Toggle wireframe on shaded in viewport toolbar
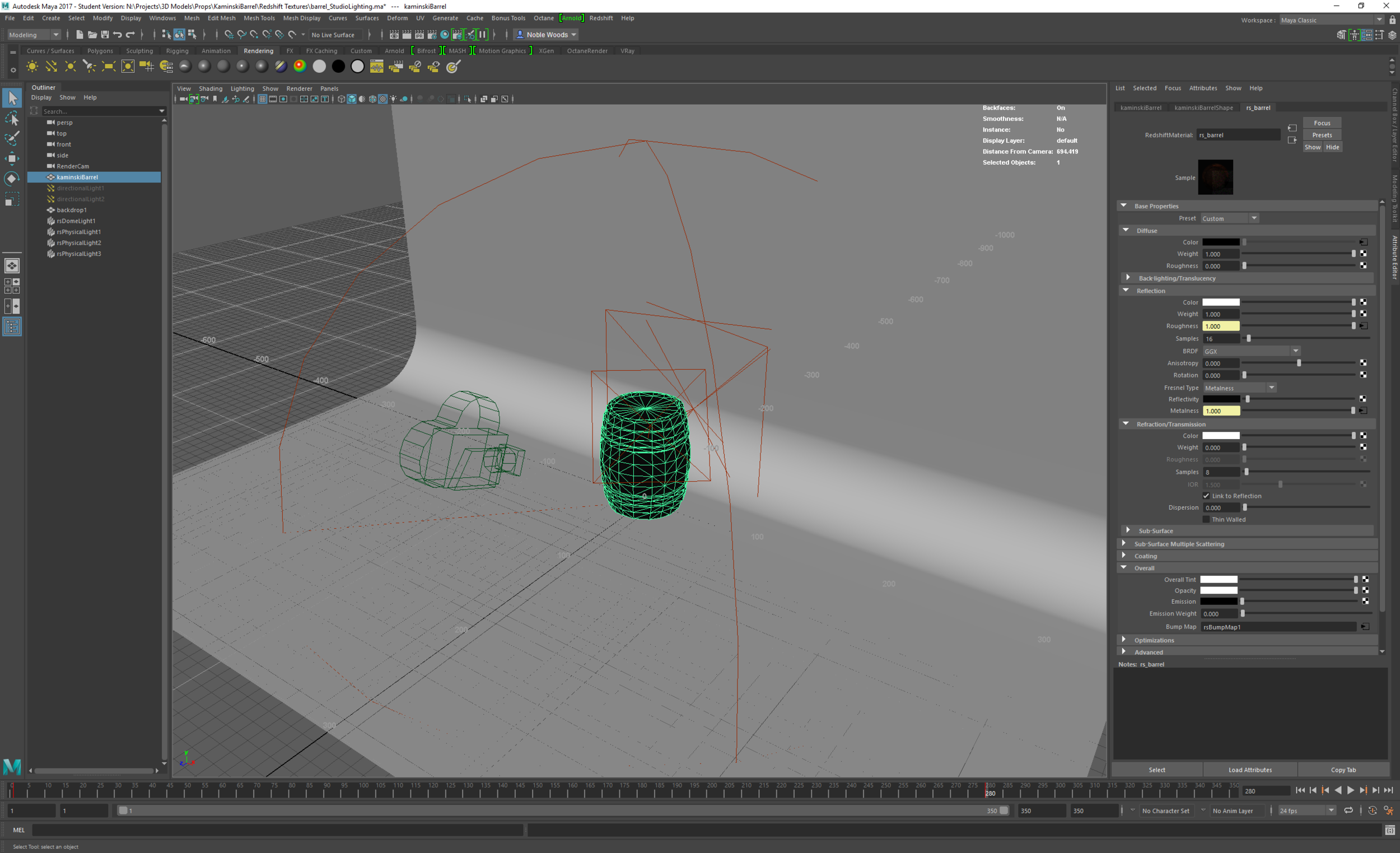 coord(372,99)
